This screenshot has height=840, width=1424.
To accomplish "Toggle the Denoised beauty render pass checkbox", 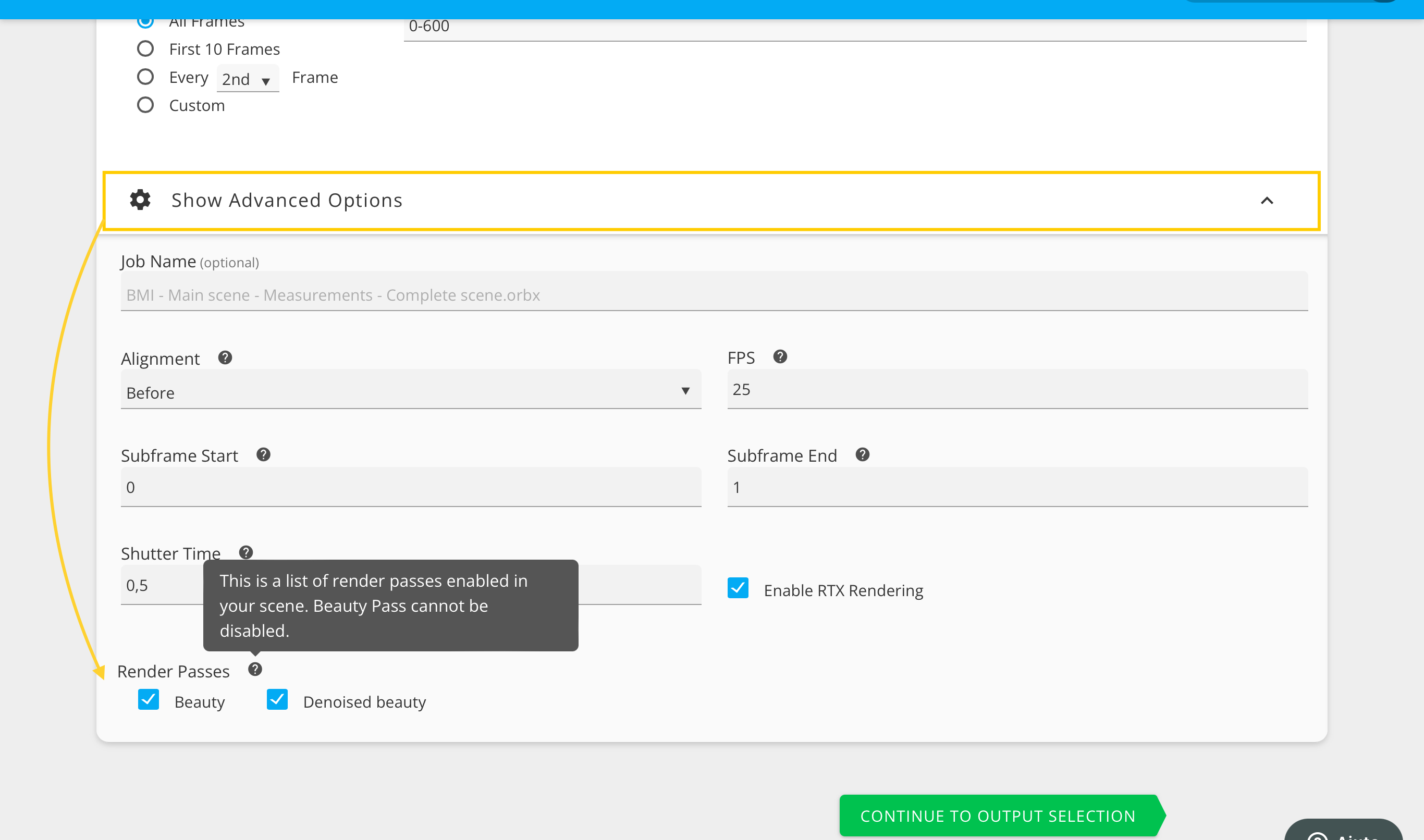I will click(277, 700).
